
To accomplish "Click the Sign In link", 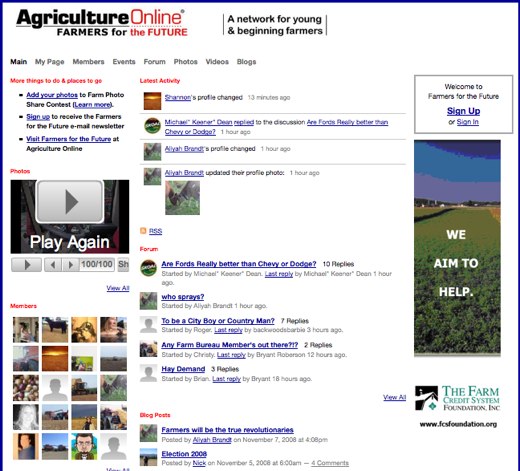I will [x=467, y=122].
